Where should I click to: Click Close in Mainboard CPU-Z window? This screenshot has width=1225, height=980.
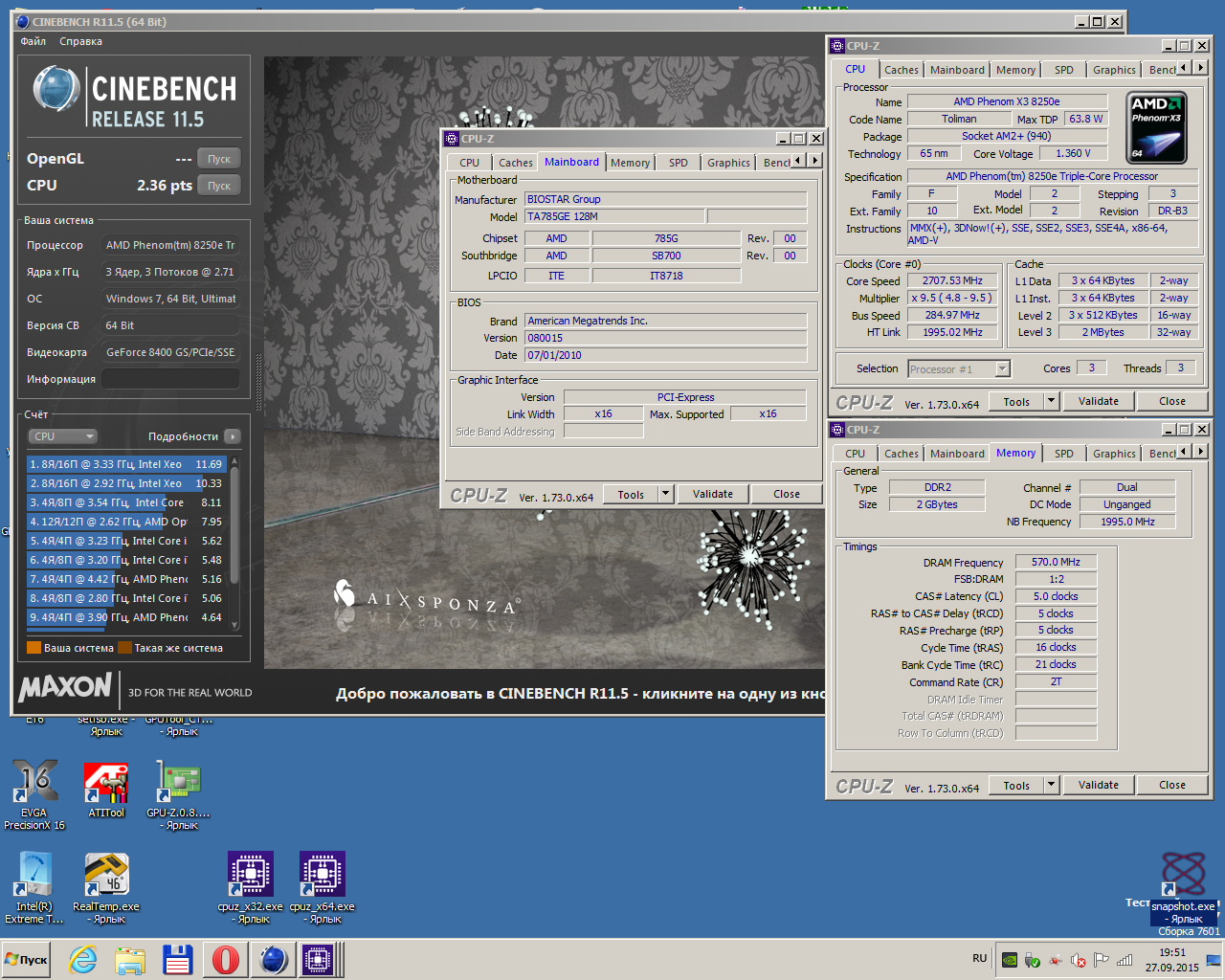pos(787,494)
